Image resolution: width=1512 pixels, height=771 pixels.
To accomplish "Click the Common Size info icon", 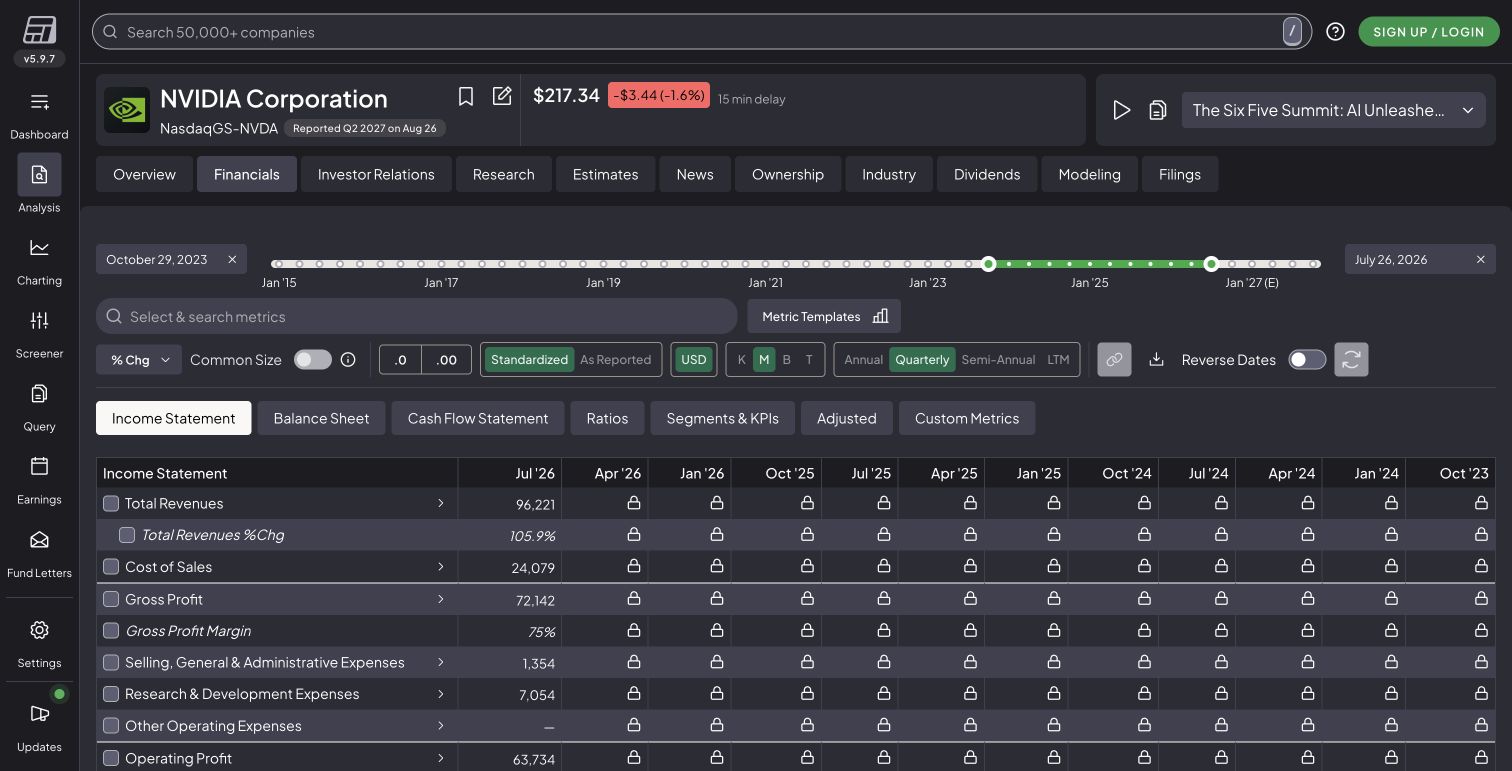I will [x=348, y=359].
